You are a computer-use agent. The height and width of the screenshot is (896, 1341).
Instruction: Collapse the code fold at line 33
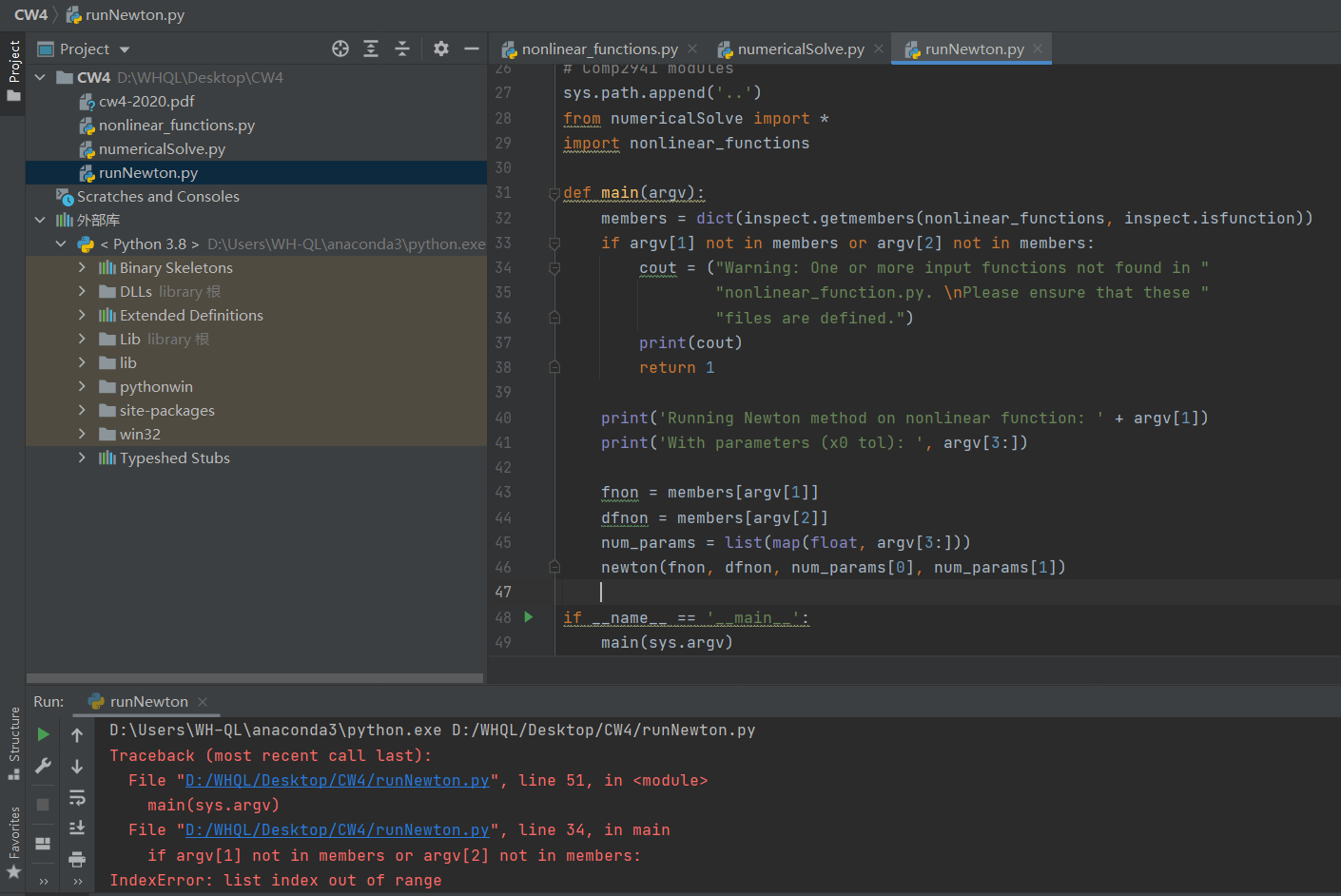[x=554, y=243]
